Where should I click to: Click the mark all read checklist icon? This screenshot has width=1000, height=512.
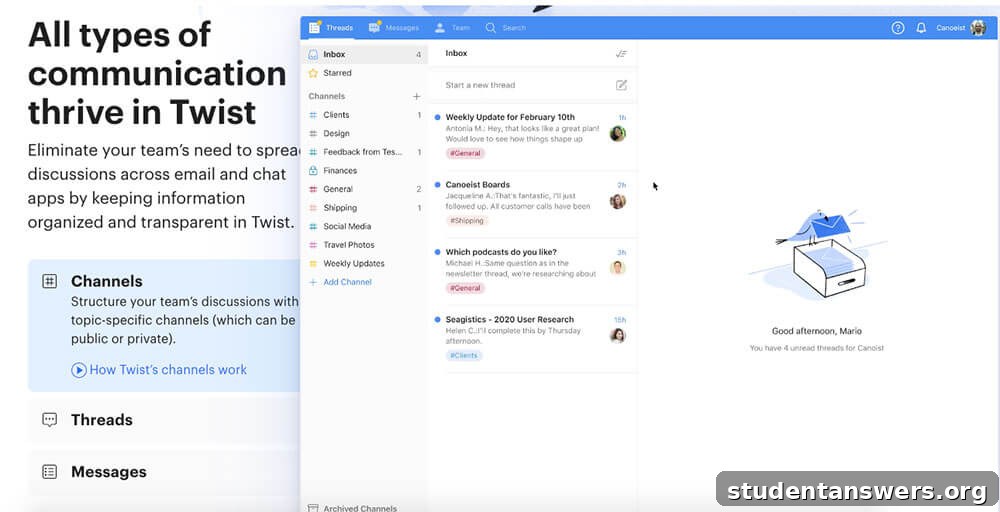pos(621,54)
